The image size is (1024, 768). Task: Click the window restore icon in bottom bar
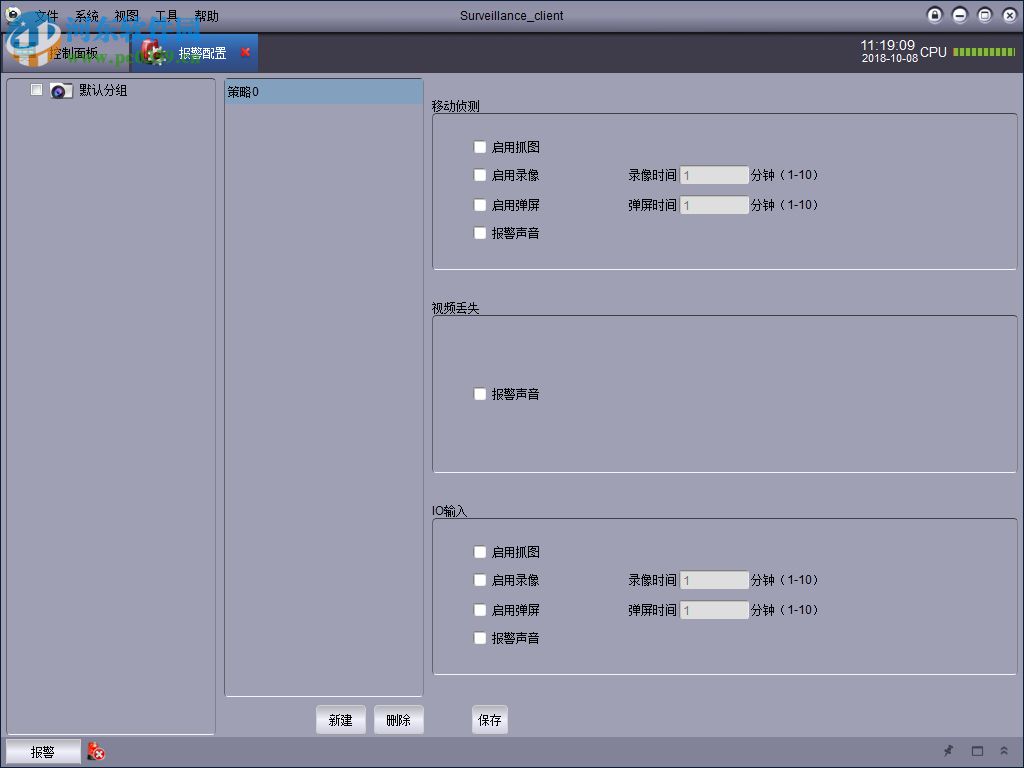pyautogui.click(x=977, y=751)
